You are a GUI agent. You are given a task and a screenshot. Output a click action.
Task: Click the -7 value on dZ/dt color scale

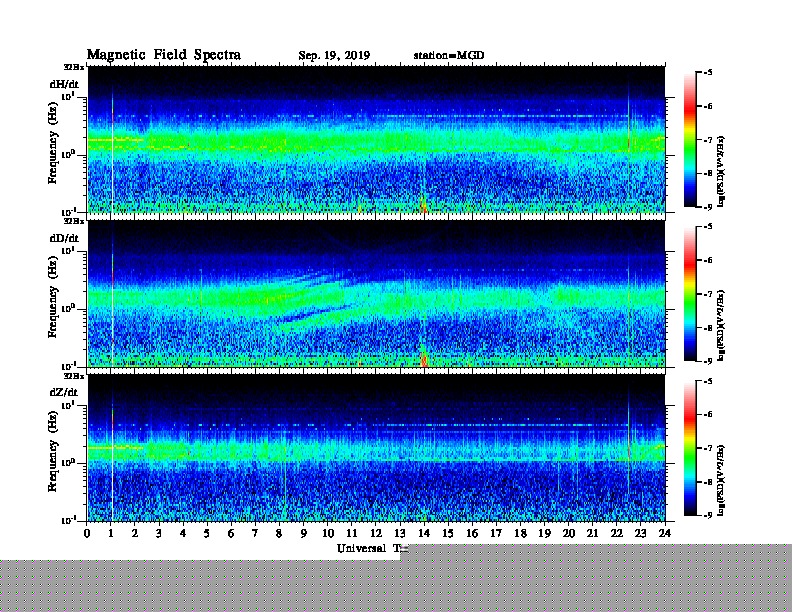[708, 448]
